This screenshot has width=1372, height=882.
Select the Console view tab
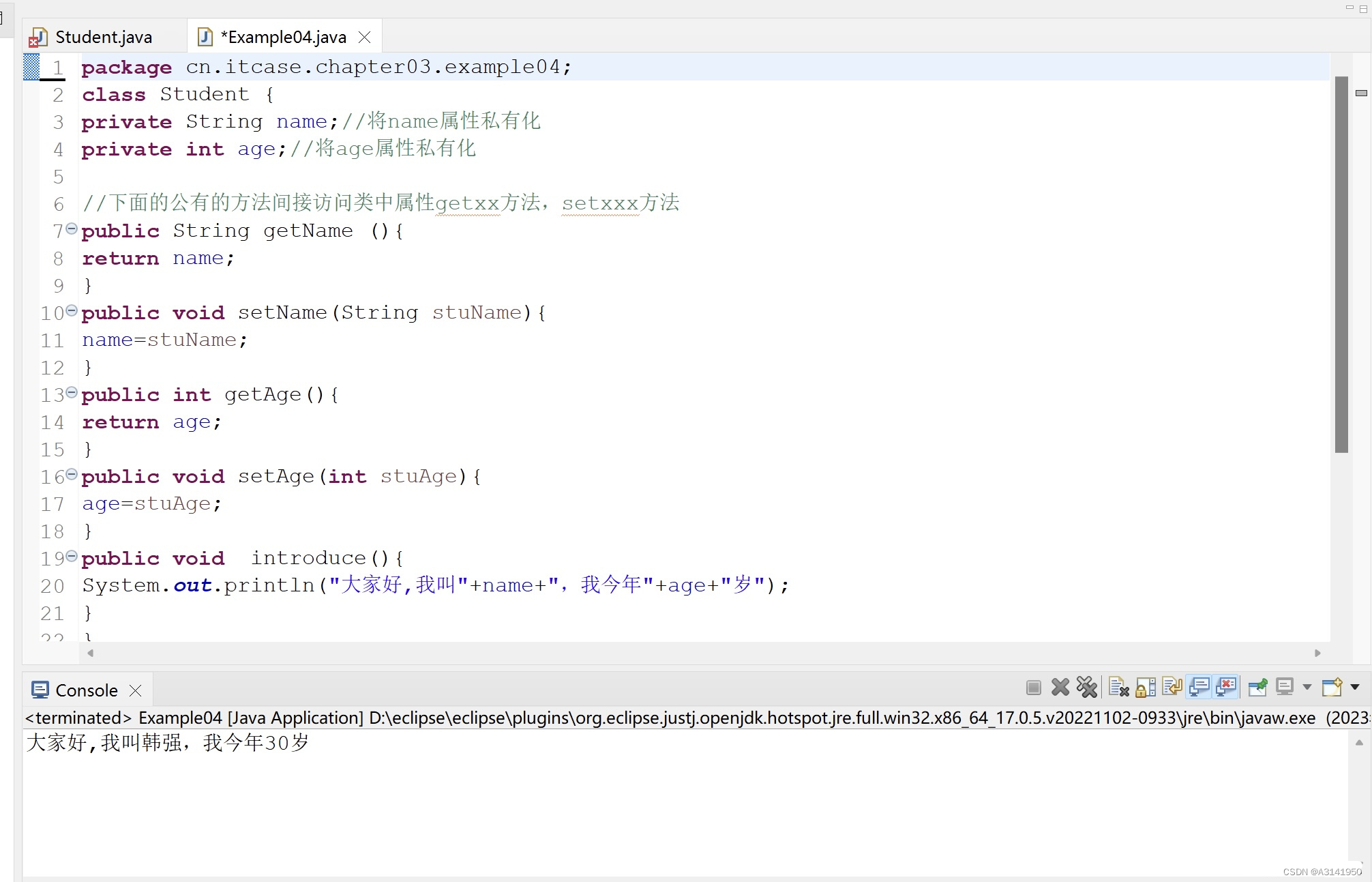pos(86,690)
